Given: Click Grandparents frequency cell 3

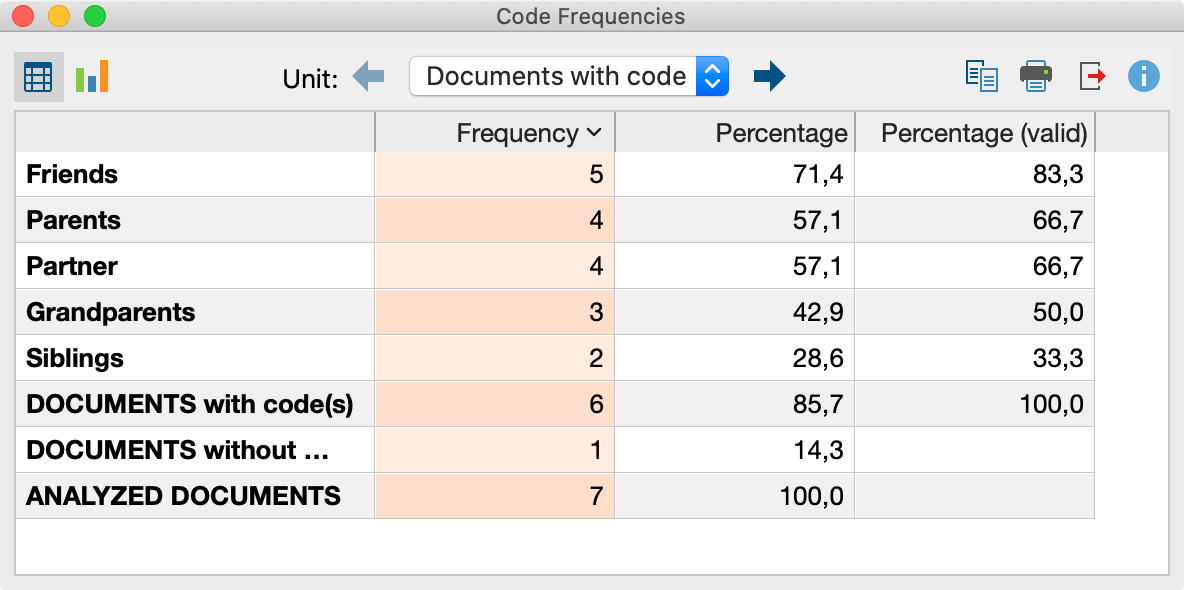Looking at the screenshot, I should tap(495, 312).
